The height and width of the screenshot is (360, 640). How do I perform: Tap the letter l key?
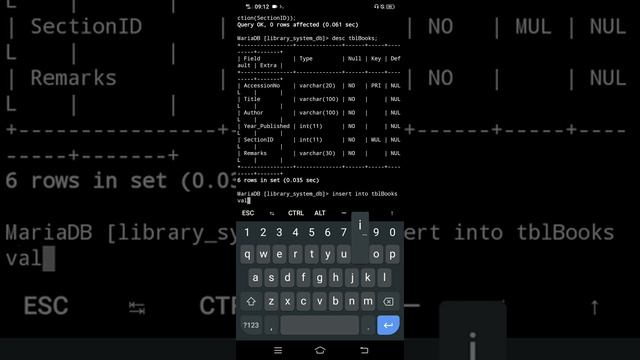pyautogui.click(x=384, y=278)
